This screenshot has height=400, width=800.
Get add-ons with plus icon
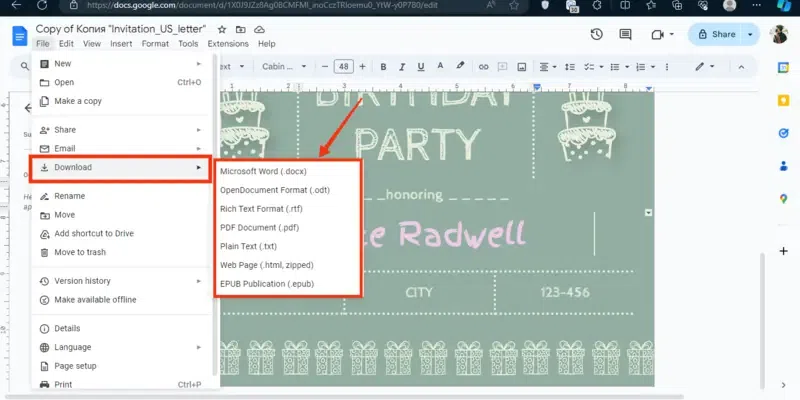[783, 251]
